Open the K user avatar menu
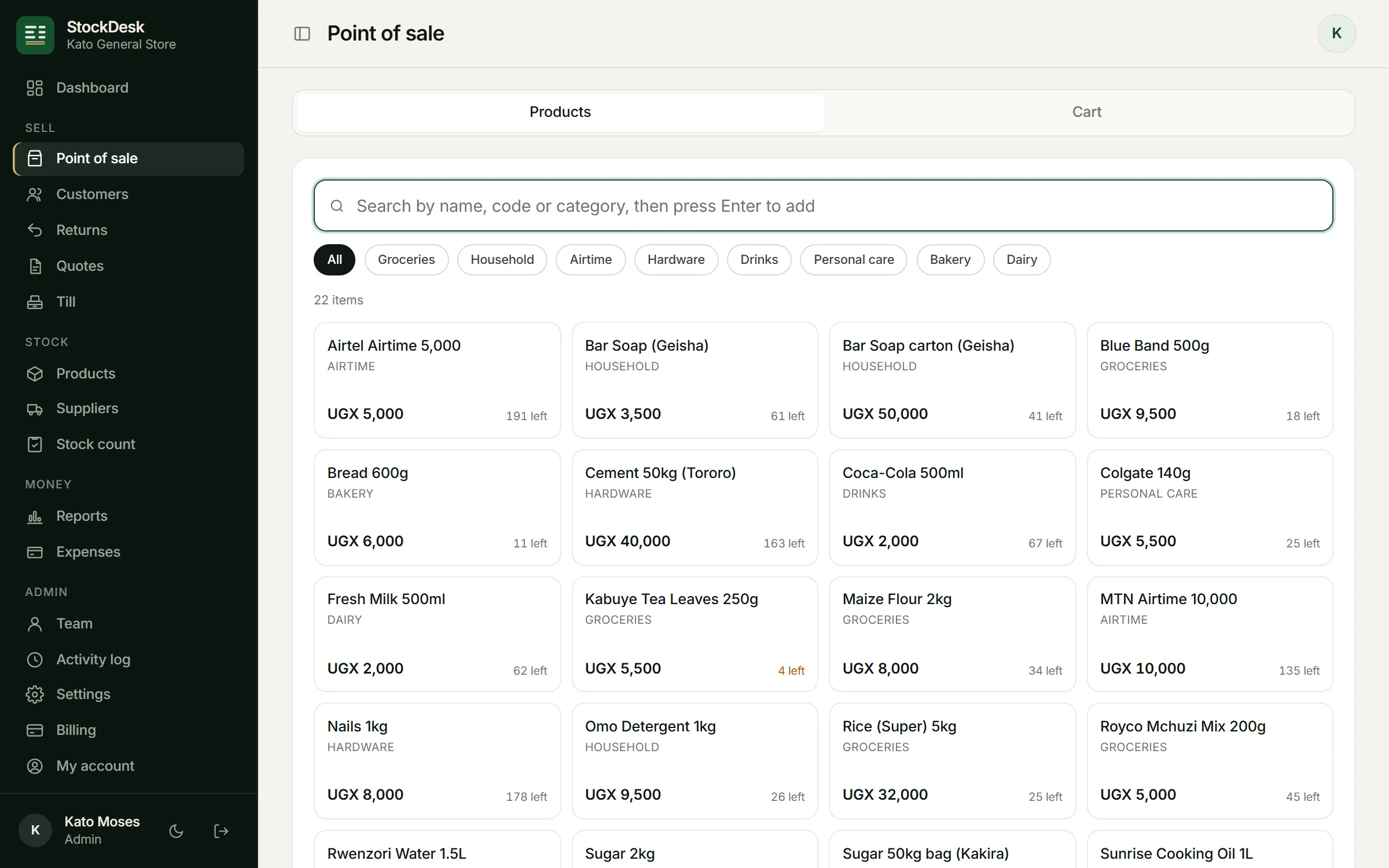This screenshot has width=1389, height=868. pos(1336,34)
